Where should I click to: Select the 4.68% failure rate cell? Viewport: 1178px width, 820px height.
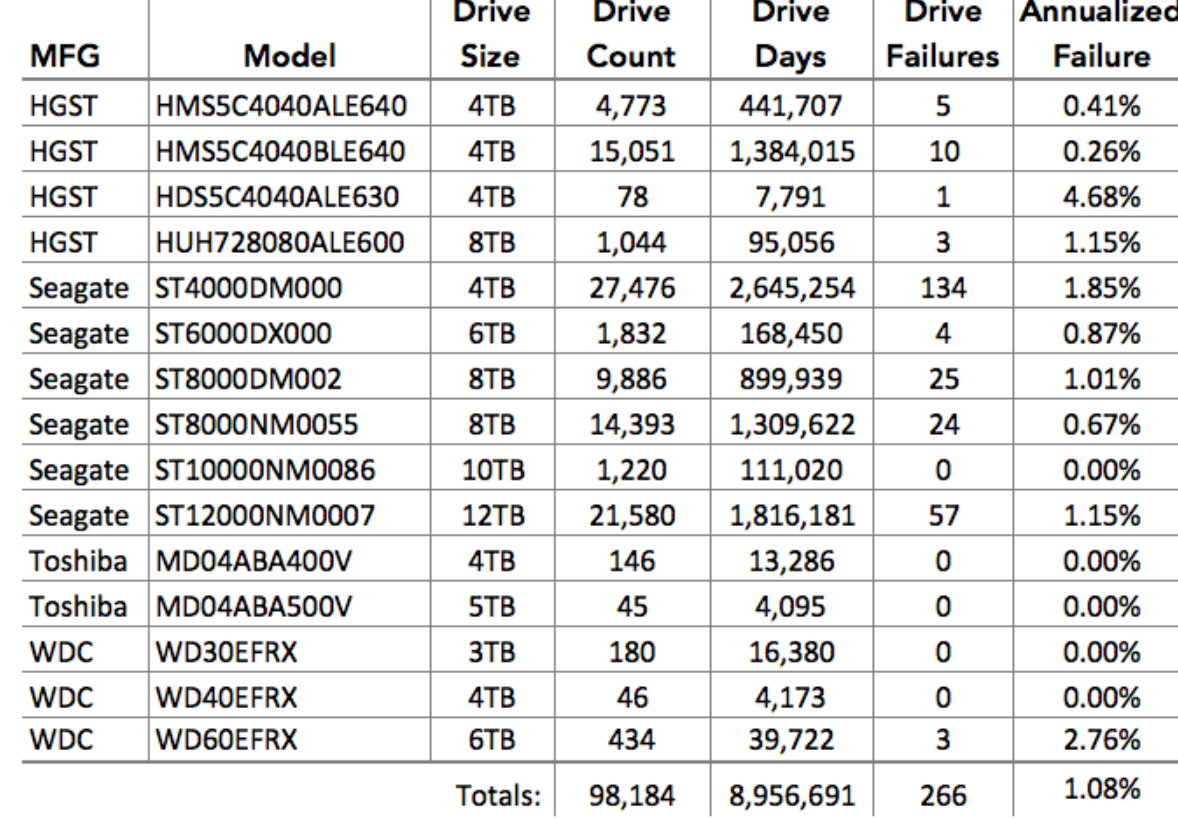pos(1101,197)
